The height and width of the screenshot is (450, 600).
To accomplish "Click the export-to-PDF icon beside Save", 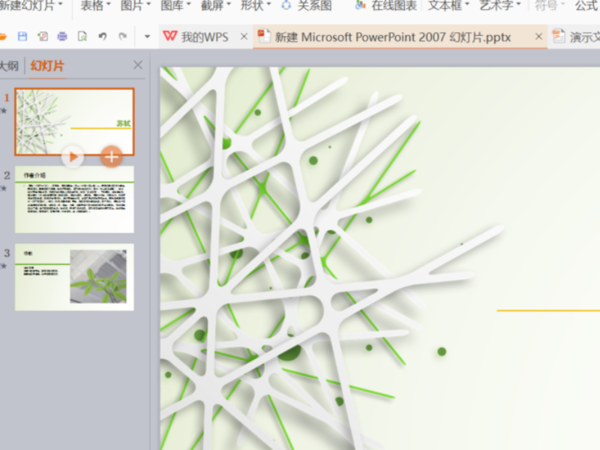I will click(x=42, y=36).
